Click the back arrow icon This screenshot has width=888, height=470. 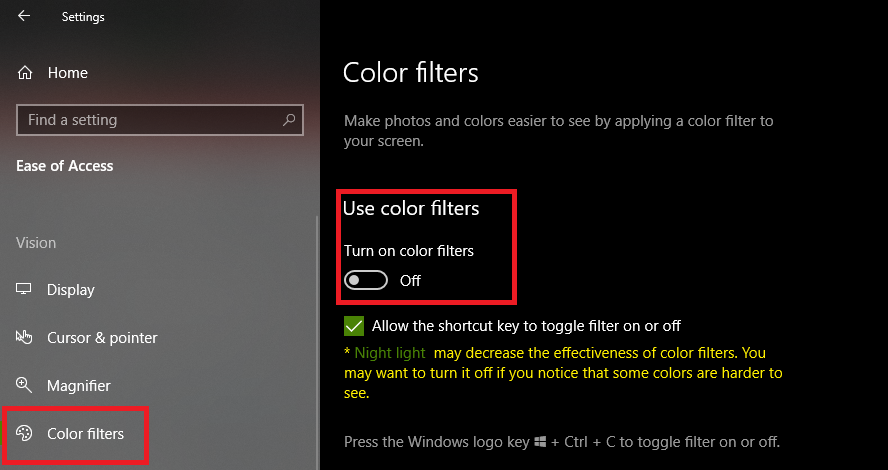tap(24, 16)
